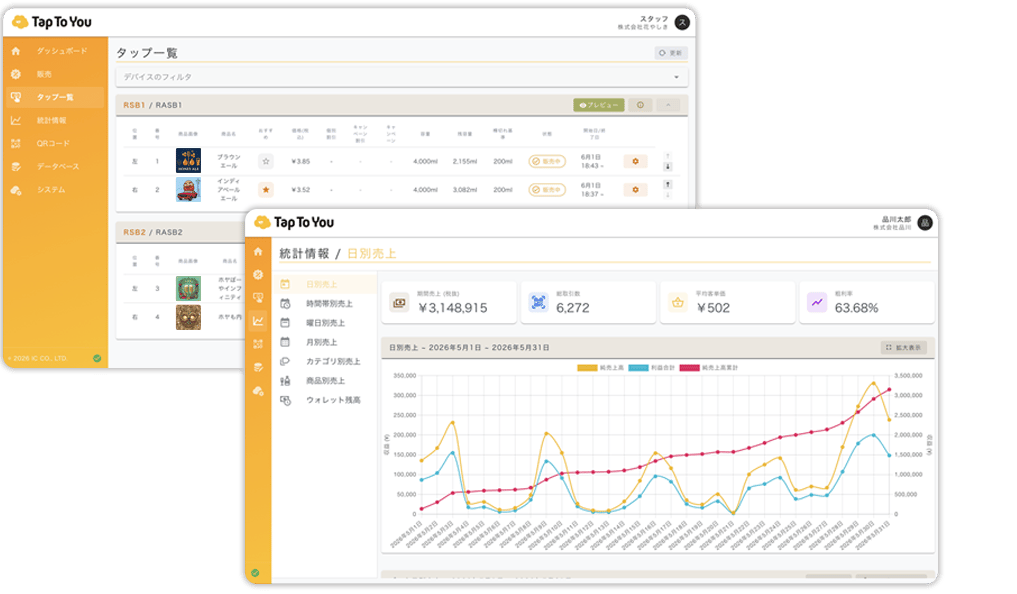Click tap list icon in front window sidebar
The height and width of the screenshot is (594, 1017).
click(x=258, y=298)
